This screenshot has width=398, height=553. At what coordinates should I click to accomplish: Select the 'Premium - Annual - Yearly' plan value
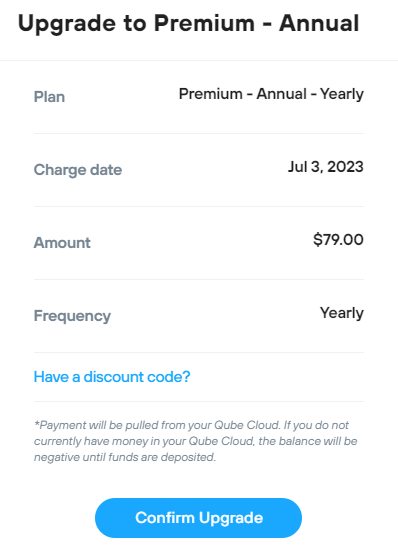(x=271, y=94)
